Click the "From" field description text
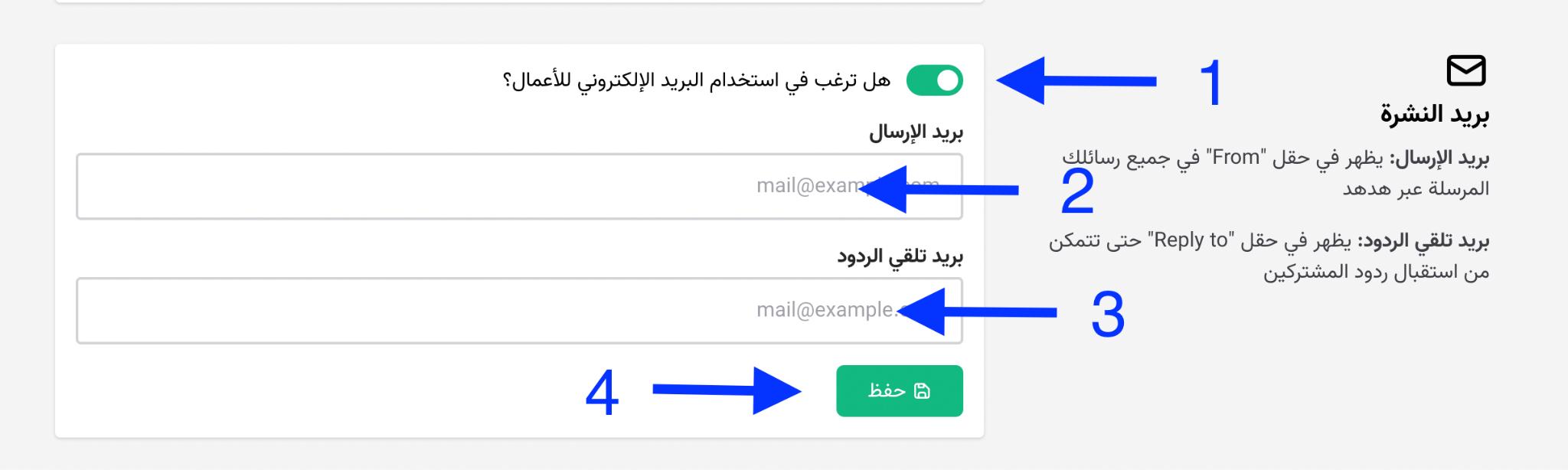 pos(1275,173)
